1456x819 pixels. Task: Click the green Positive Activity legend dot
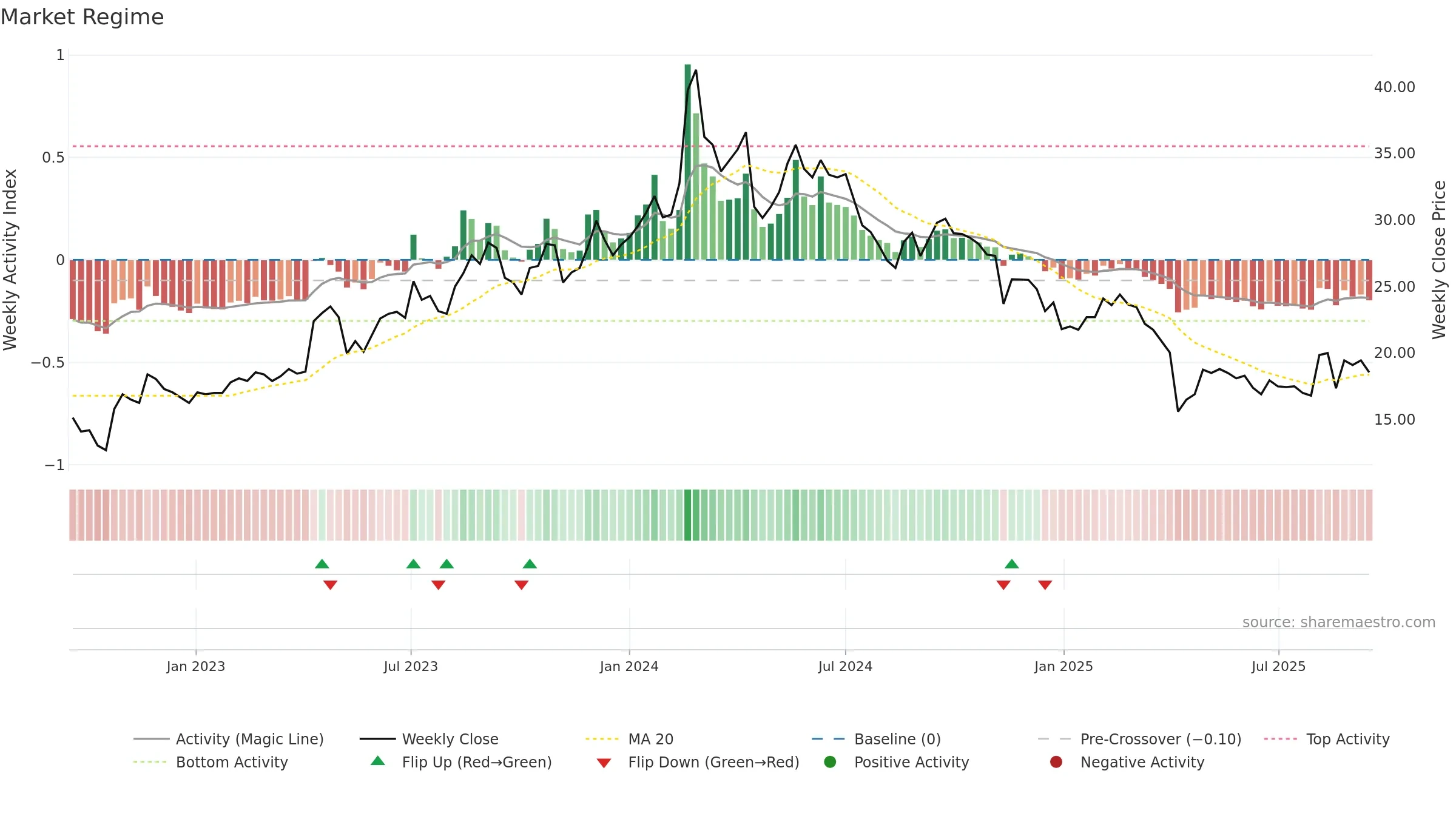830,762
